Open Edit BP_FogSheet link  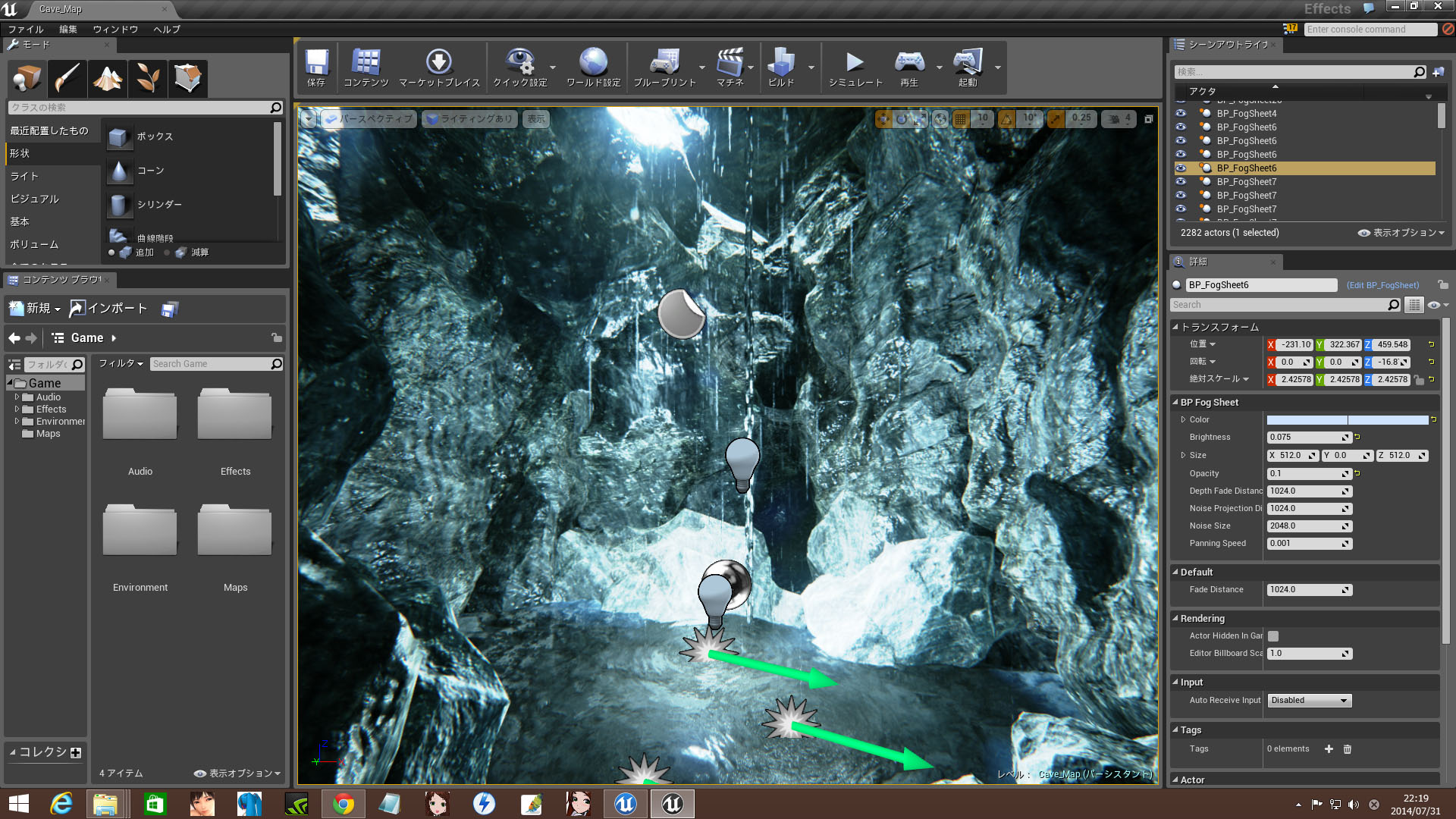pyautogui.click(x=1382, y=285)
